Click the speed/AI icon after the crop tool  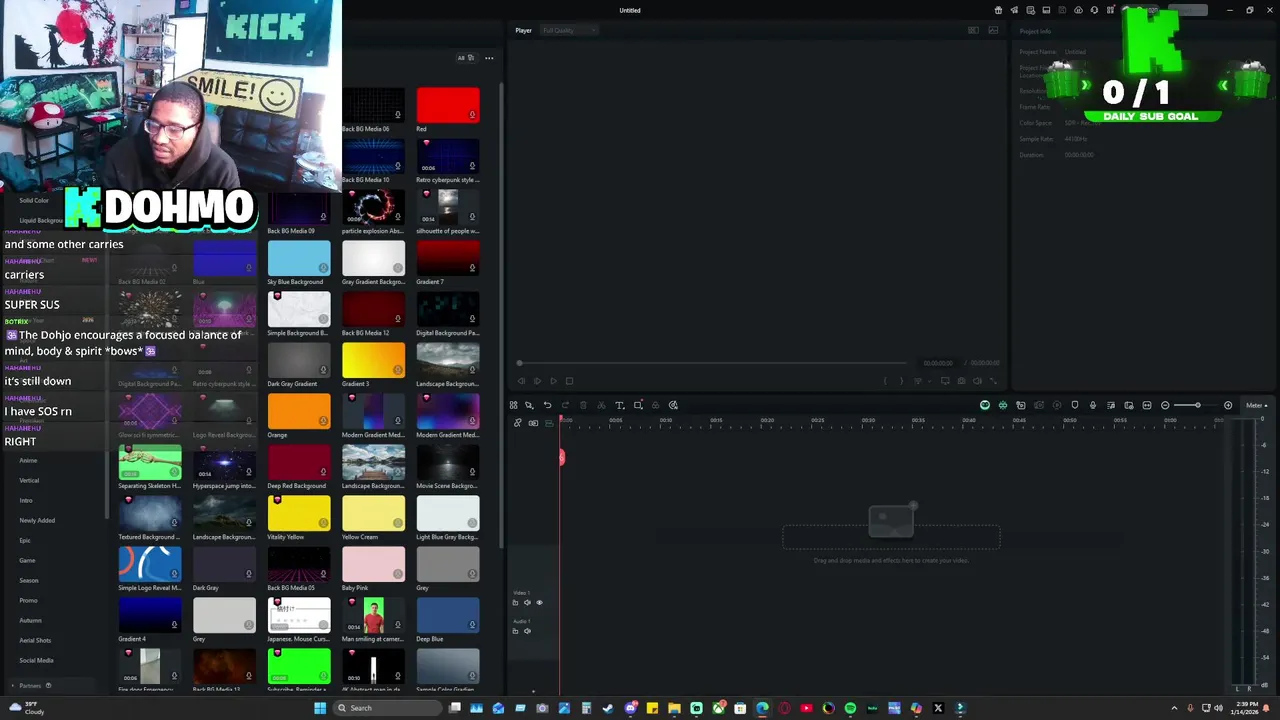click(673, 405)
